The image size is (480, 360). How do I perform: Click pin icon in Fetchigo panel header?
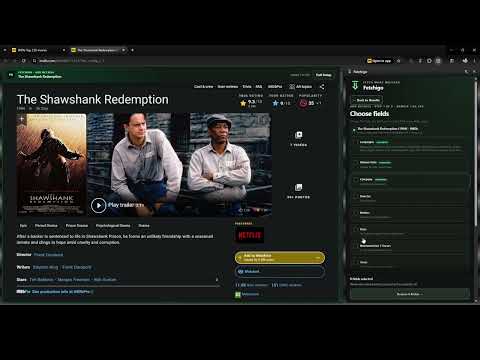tap(466, 71)
